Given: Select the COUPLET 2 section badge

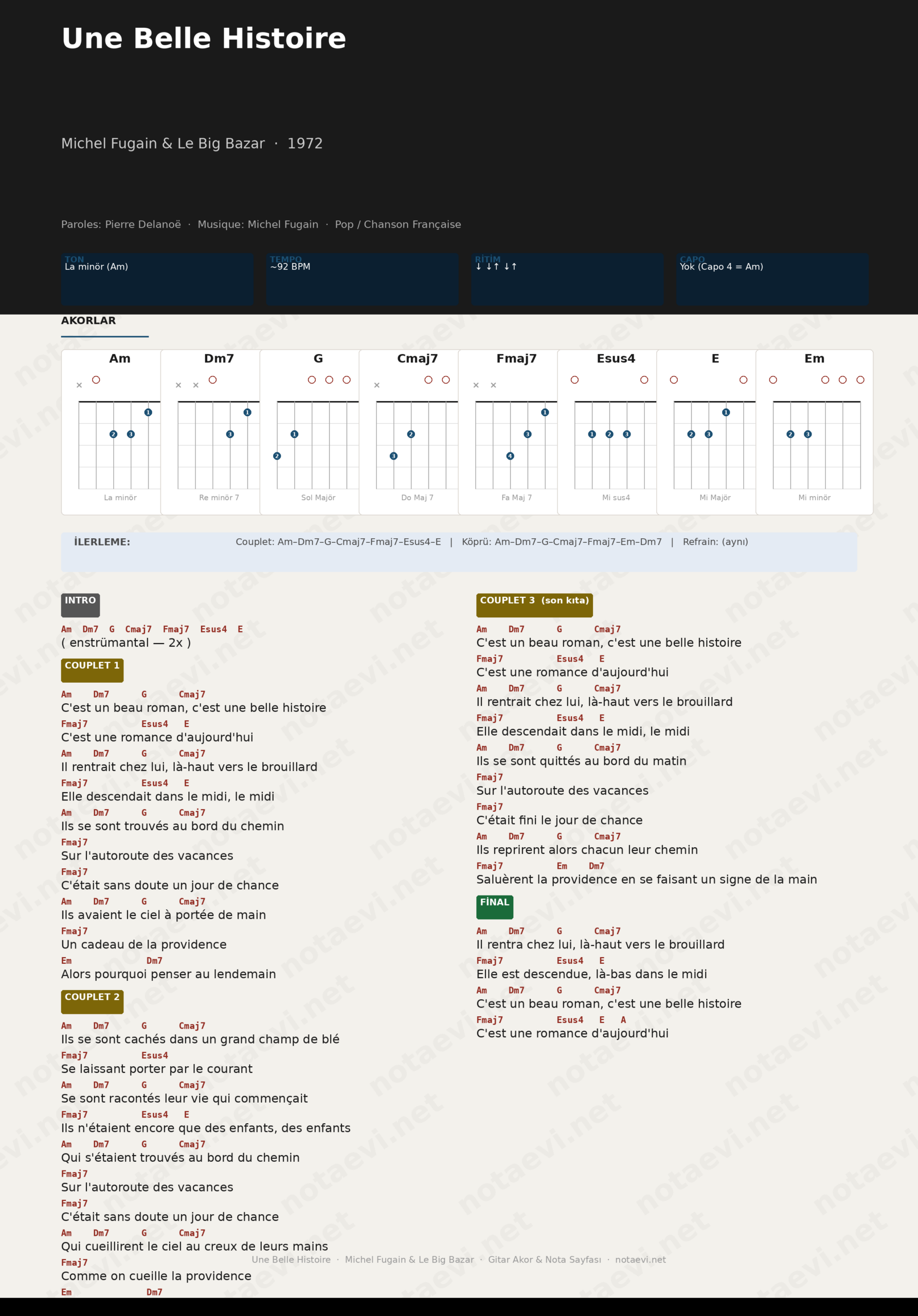Looking at the screenshot, I should 93,1001.
